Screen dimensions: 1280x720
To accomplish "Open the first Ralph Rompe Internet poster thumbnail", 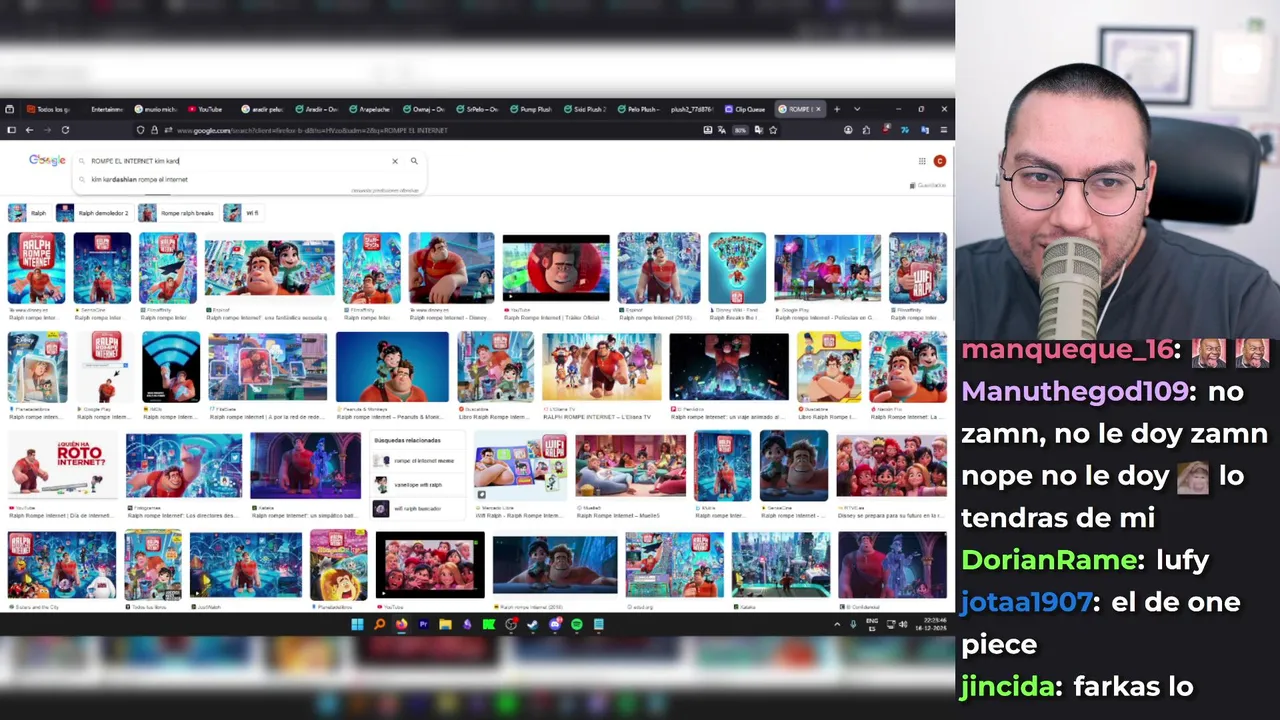I will tap(36, 268).
